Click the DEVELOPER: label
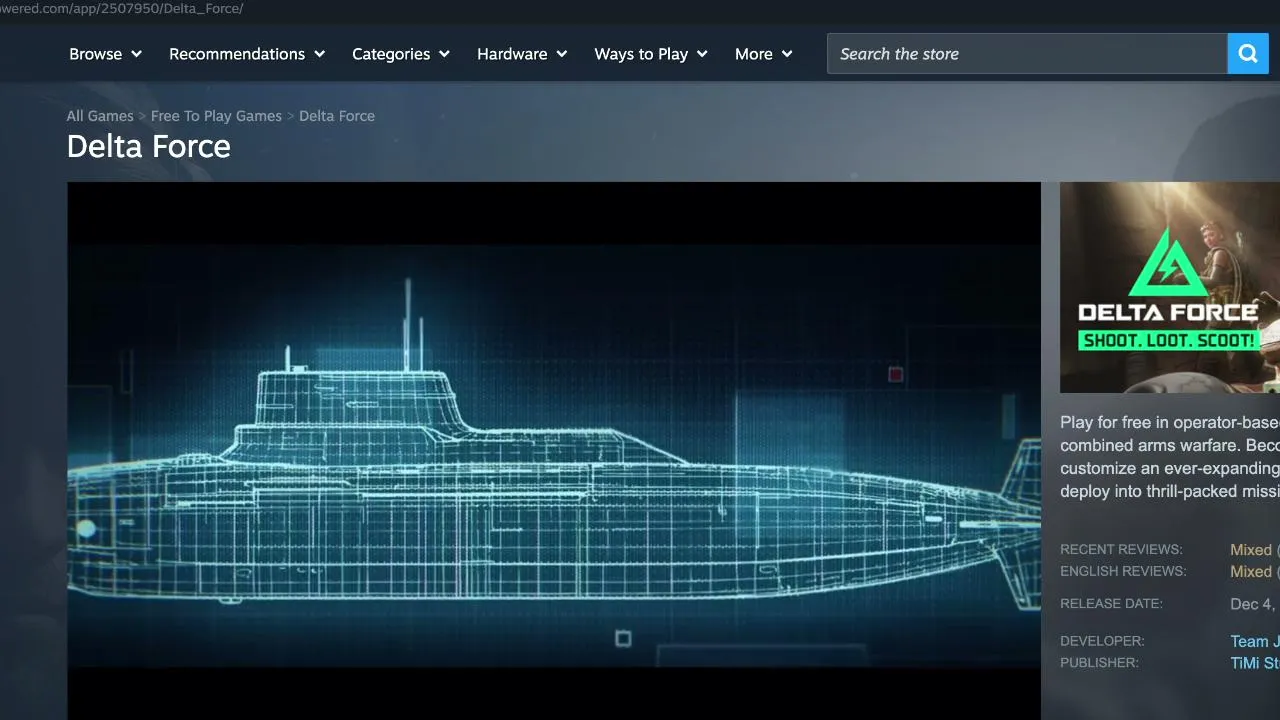 [1102, 641]
